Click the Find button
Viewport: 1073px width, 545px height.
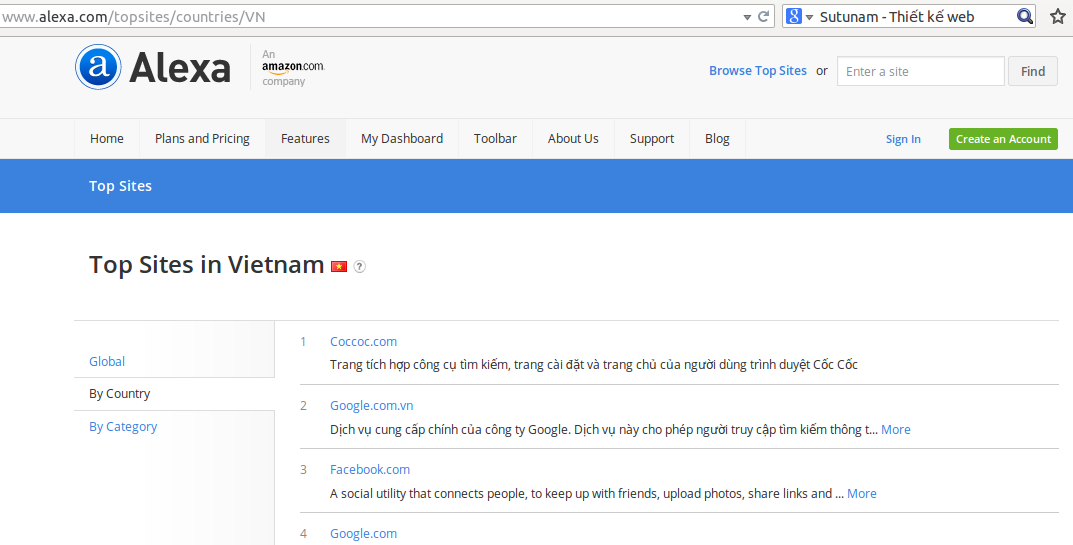point(1033,71)
